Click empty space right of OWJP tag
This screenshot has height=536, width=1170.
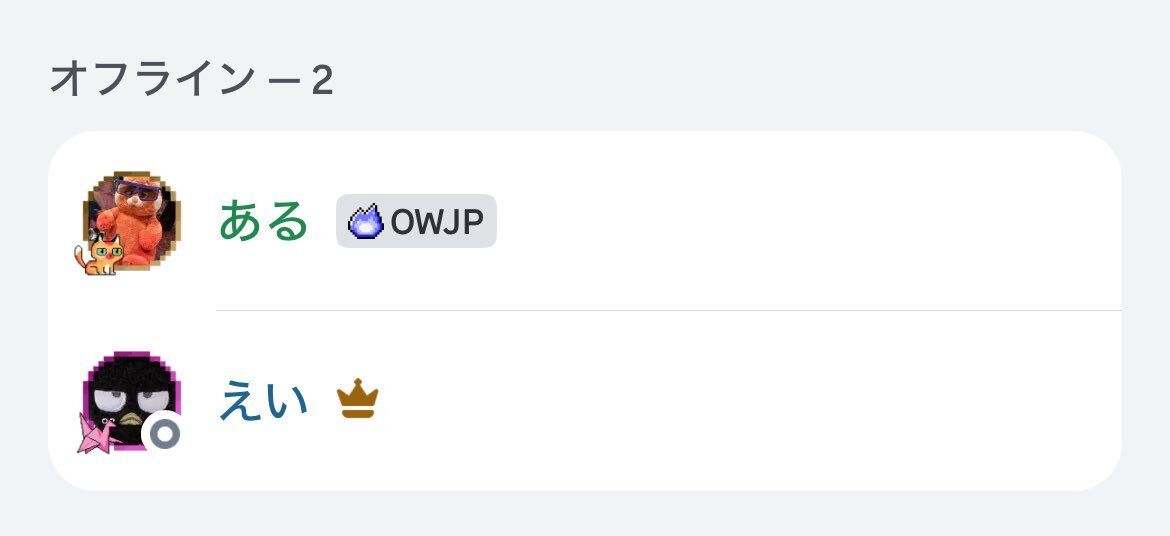point(800,221)
